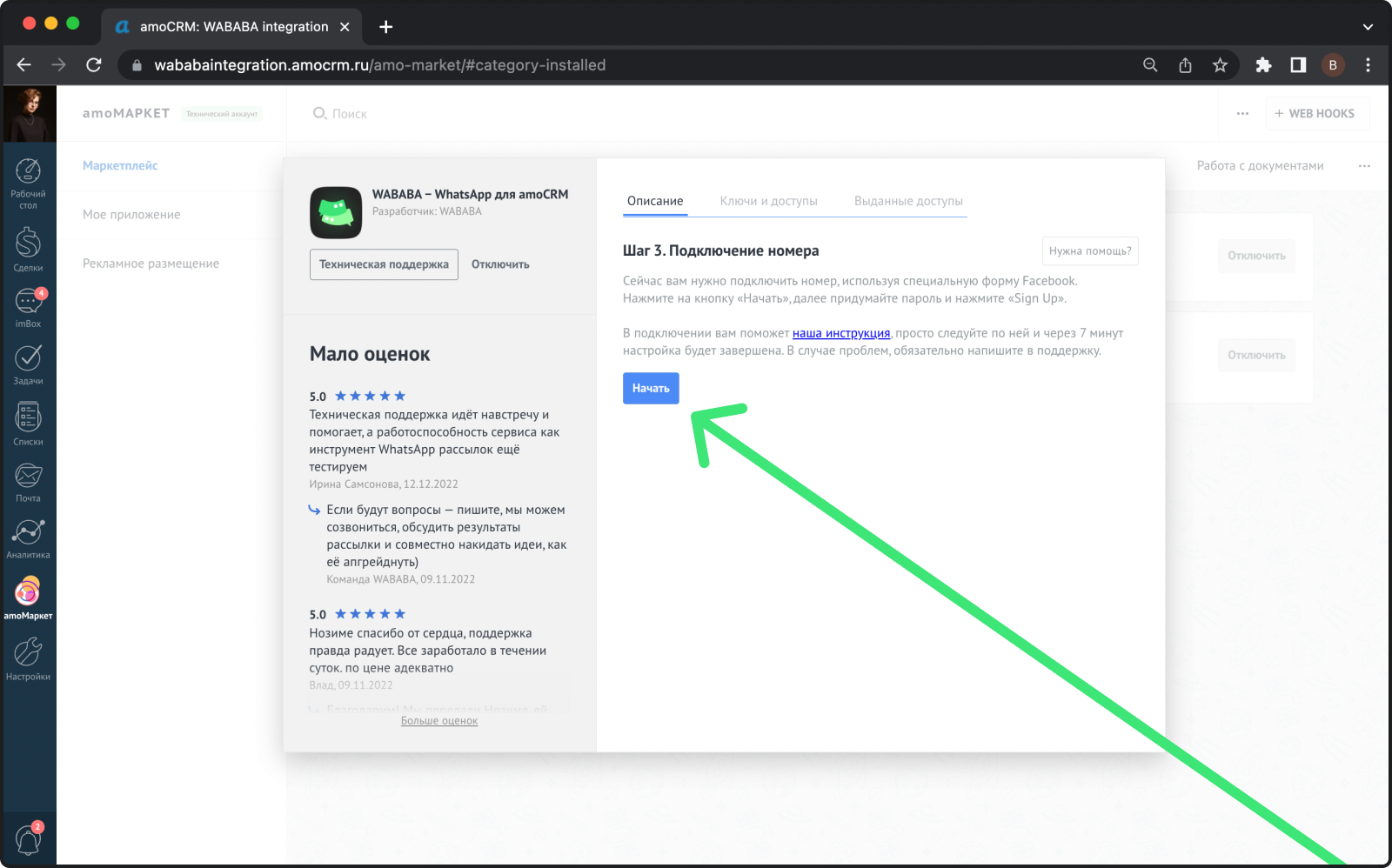This screenshot has height=868, width=1392.
Task: Click the WABABA app logo icon
Action: click(336, 212)
